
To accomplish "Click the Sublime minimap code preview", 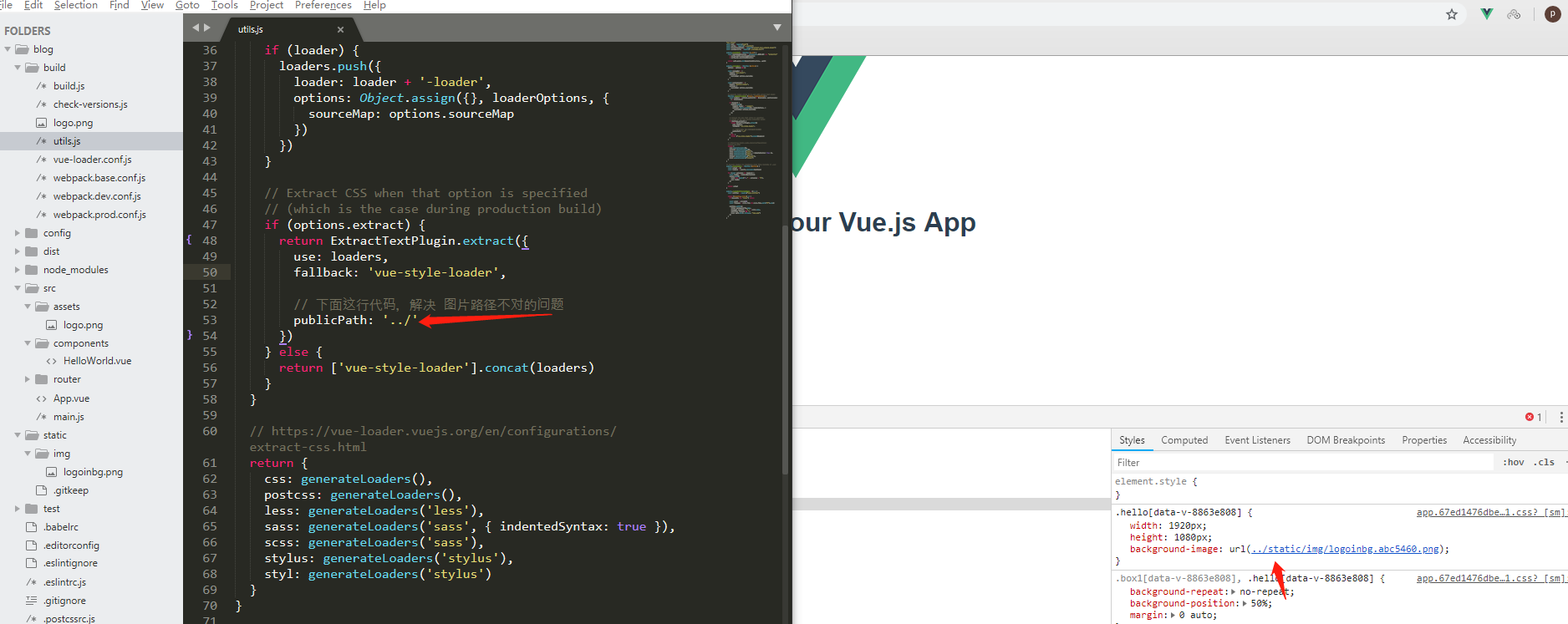I will click(x=752, y=129).
